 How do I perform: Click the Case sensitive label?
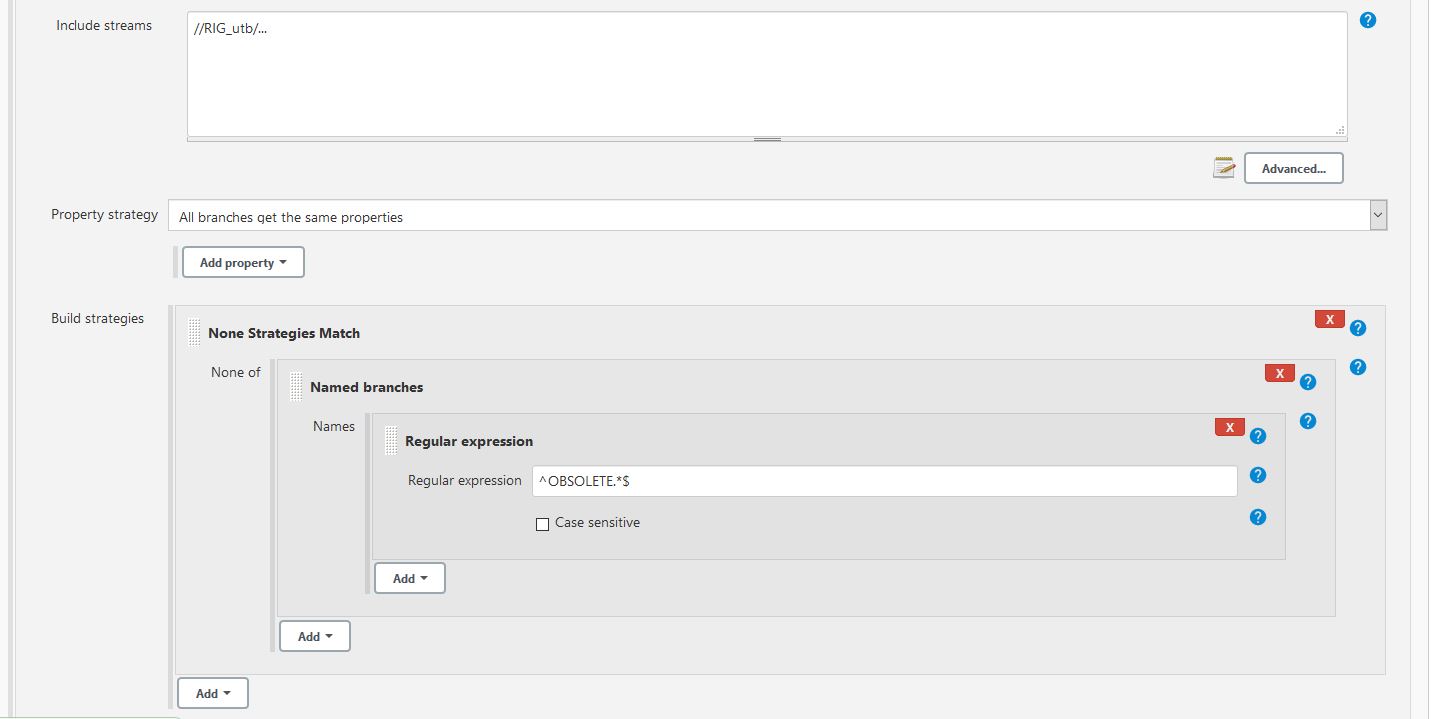click(597, 523)
